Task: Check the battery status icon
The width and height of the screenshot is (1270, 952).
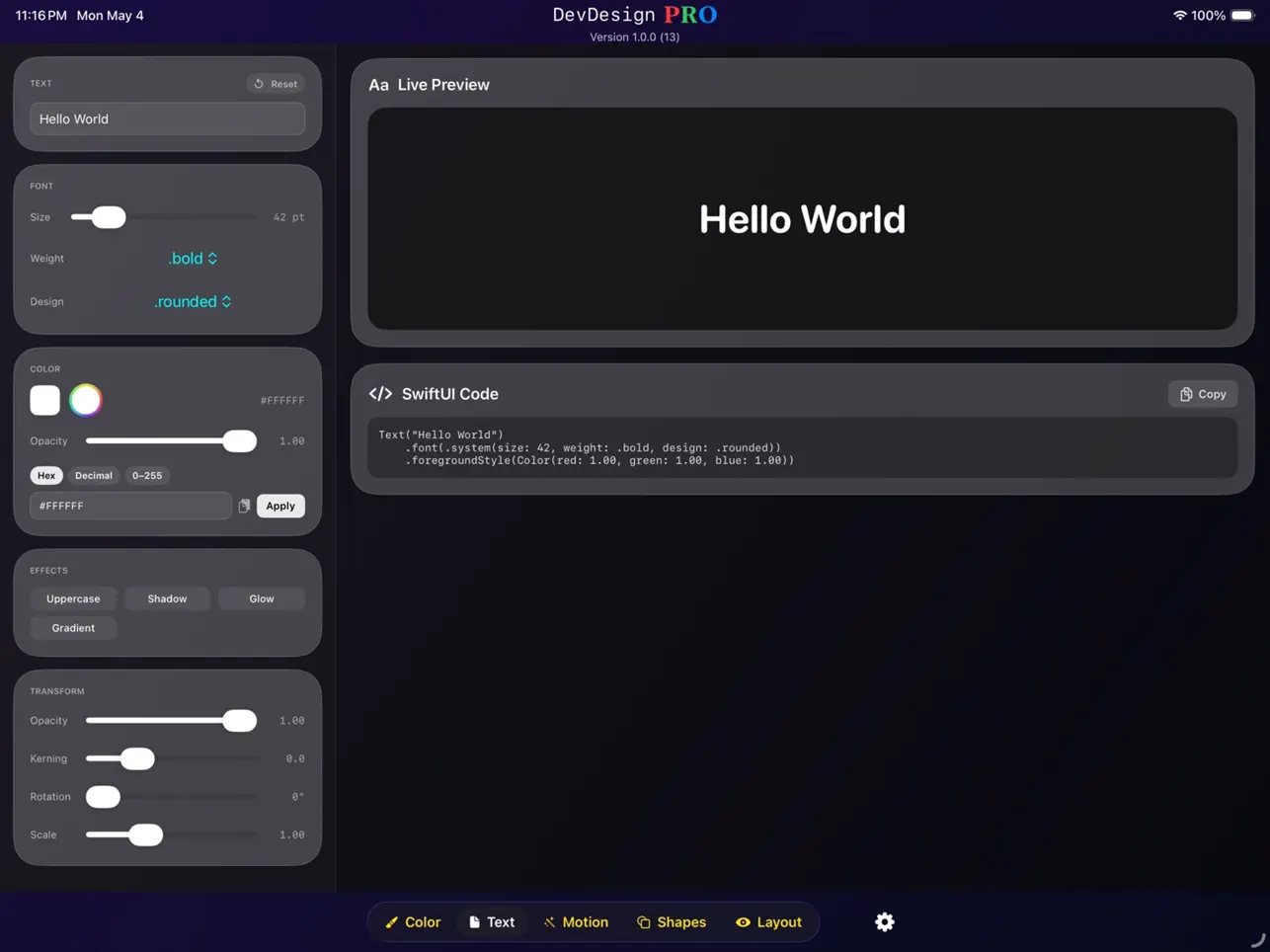Action: (1243, 16)
